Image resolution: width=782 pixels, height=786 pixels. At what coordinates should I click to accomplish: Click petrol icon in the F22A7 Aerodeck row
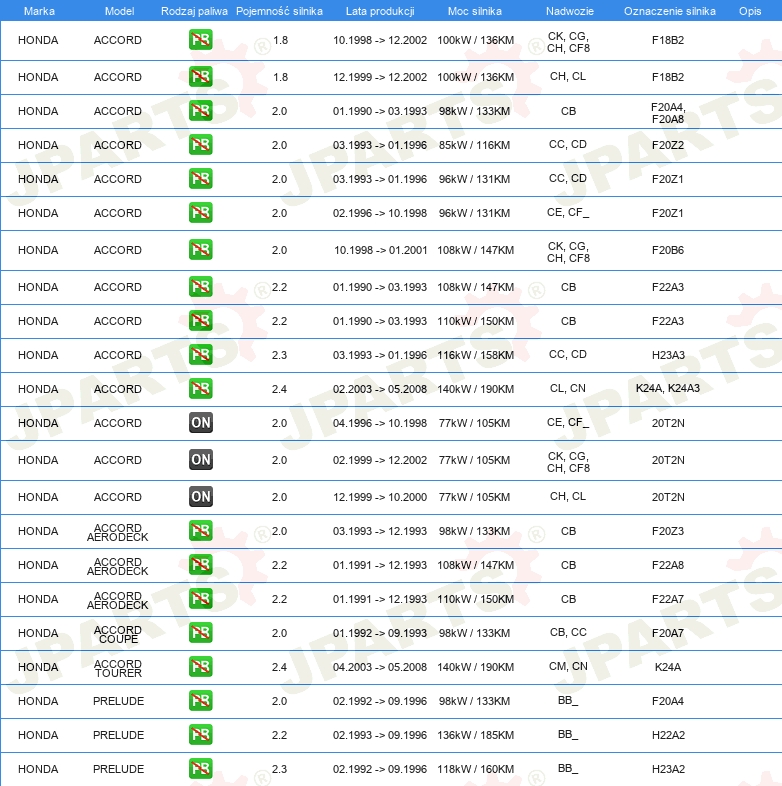pyautogui.click(x=201, y=599)
